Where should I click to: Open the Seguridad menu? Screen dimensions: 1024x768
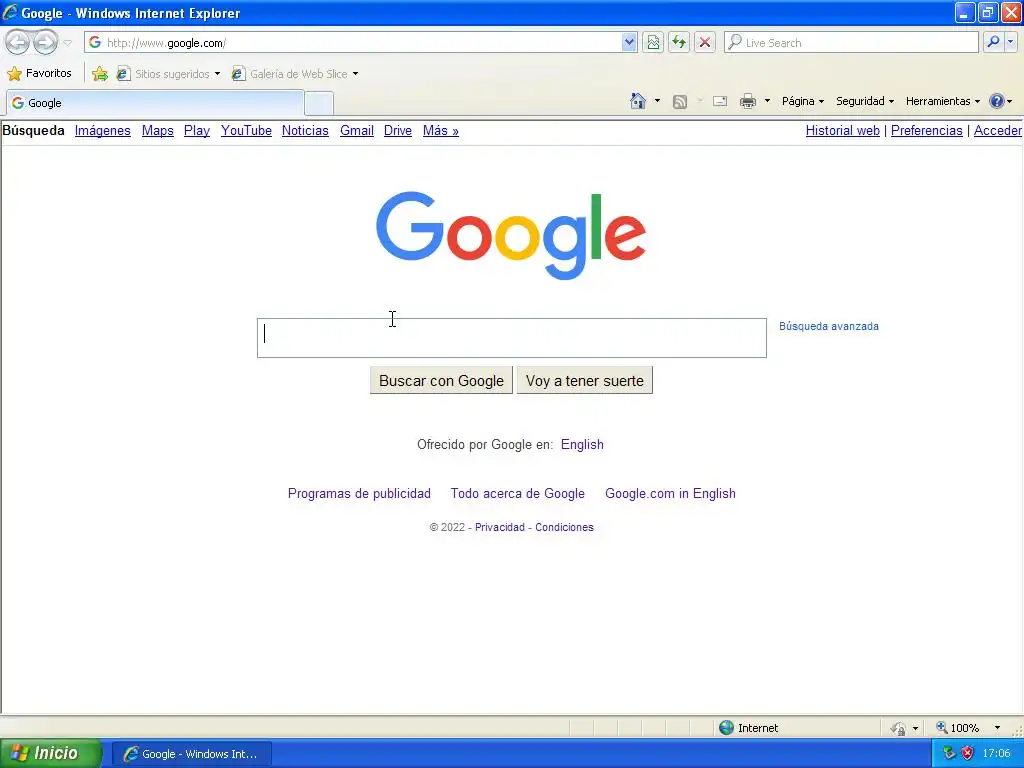tap(865, 101)
